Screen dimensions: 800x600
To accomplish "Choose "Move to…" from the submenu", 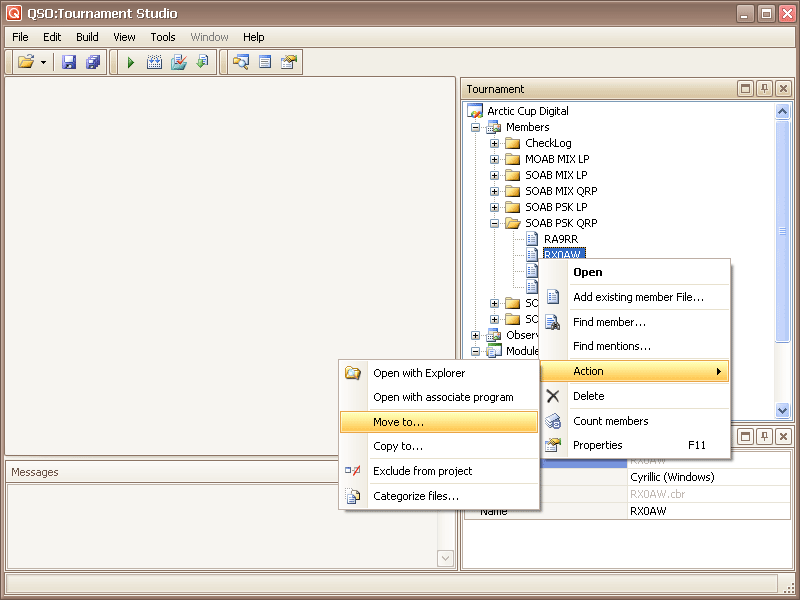I will [x=398, y=422].
